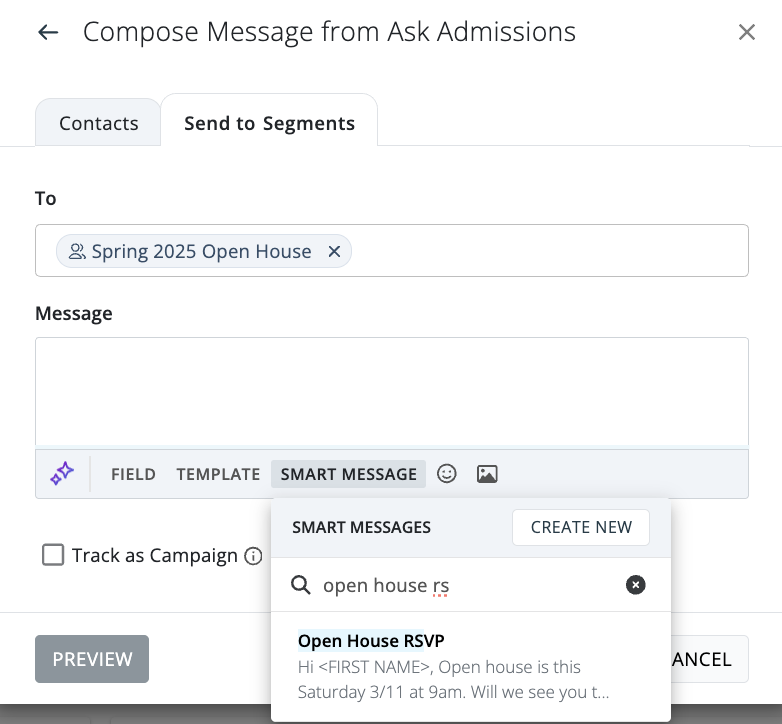Close the Compose Message dialog
782x724 pixels.
point(746,33)
